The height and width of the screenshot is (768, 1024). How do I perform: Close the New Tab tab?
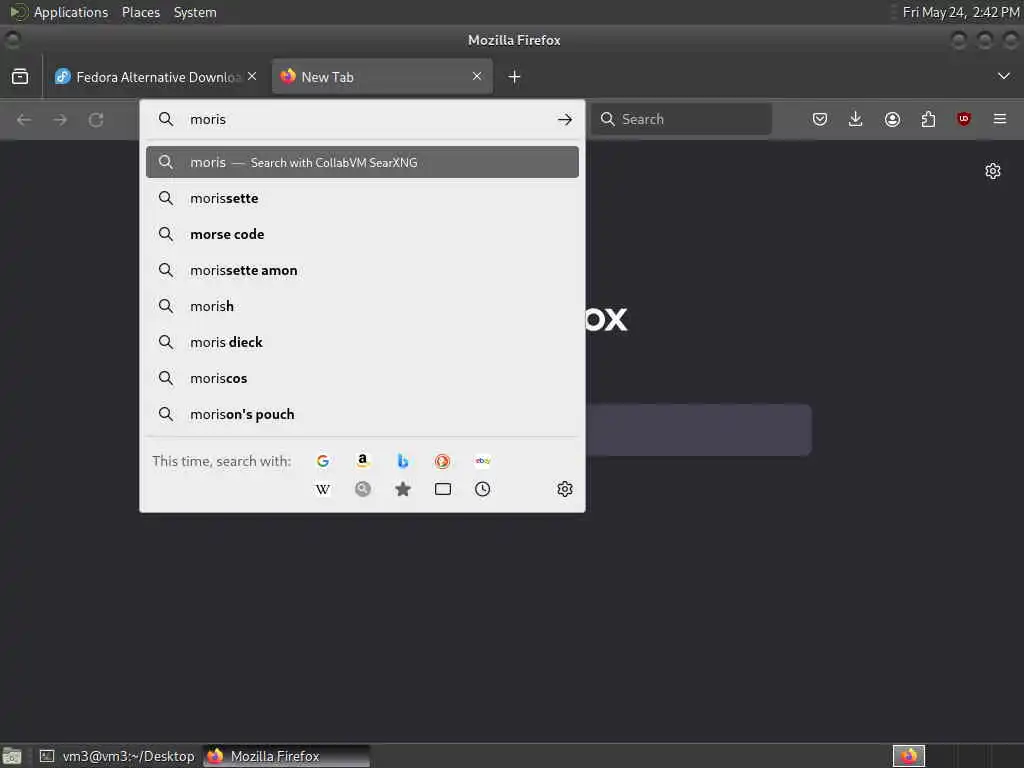pos(477,76)
